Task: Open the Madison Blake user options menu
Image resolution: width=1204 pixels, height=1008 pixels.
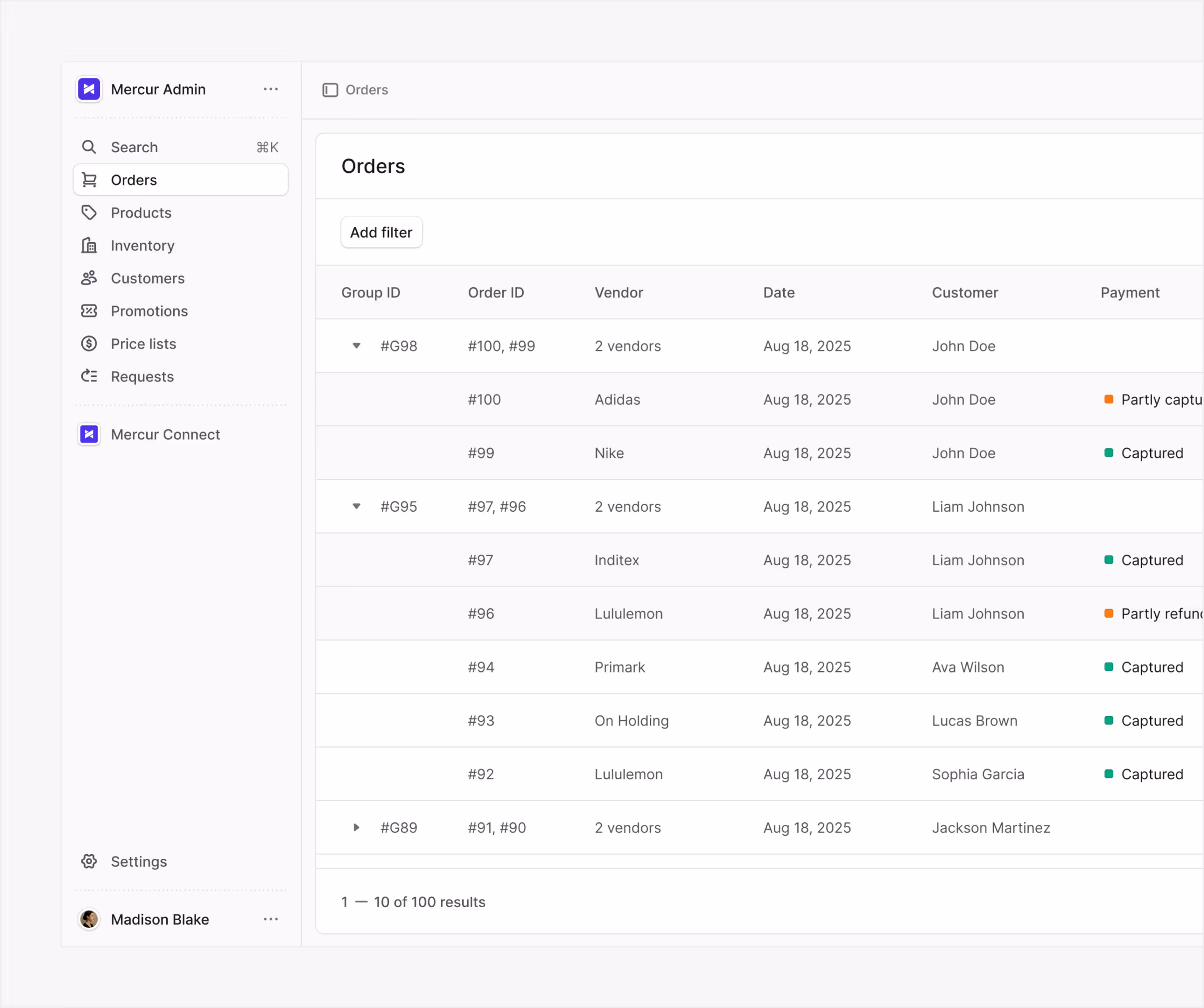Action: 271,919
